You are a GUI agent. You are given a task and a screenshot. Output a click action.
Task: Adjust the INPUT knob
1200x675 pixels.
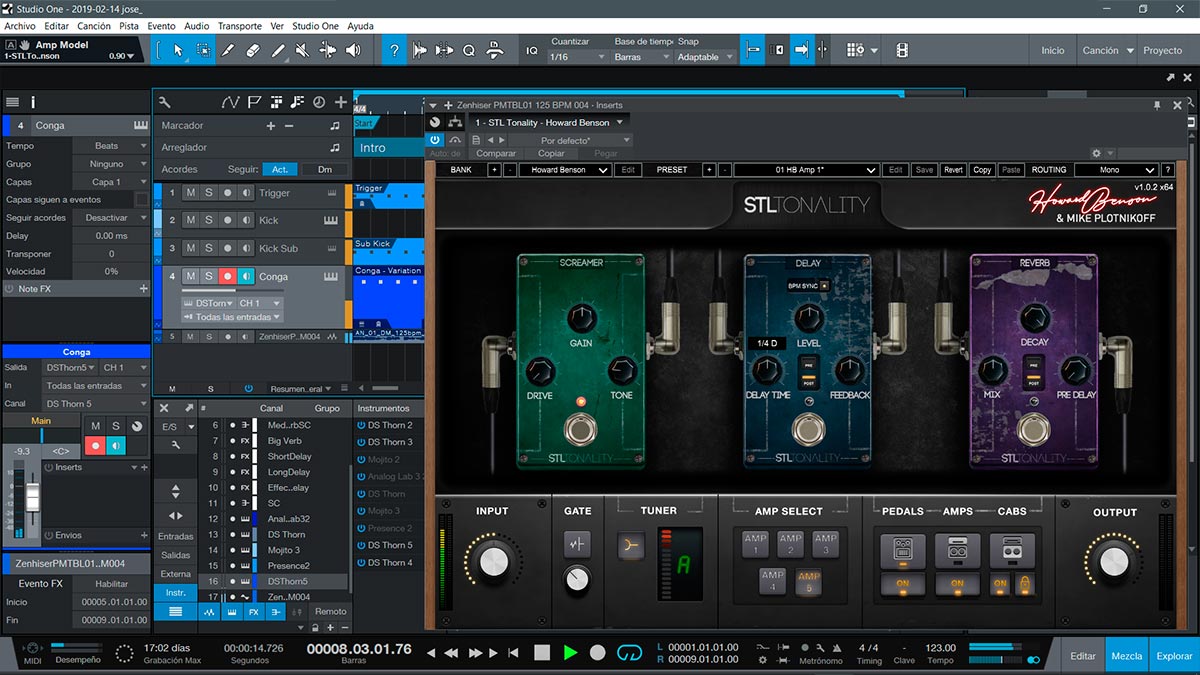[492, 563]
